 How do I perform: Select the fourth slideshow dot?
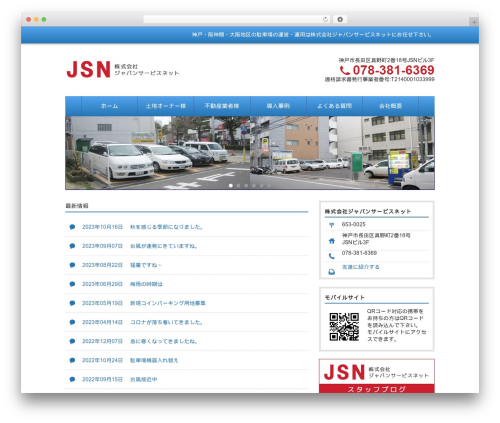[254, 186]
